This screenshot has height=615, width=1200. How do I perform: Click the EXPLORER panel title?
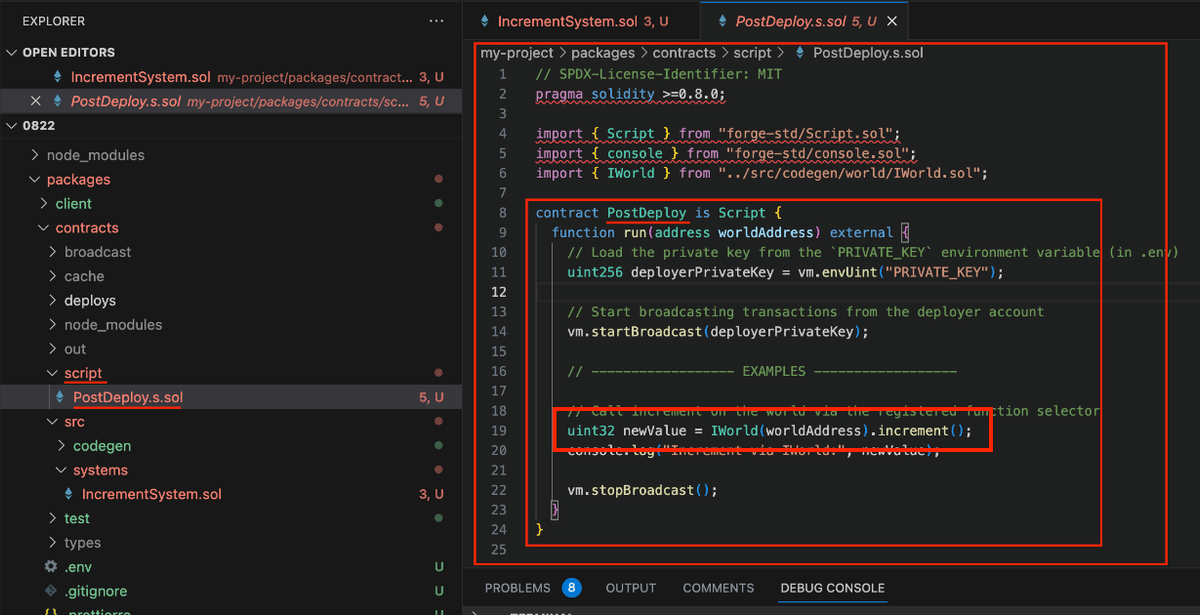53,21
